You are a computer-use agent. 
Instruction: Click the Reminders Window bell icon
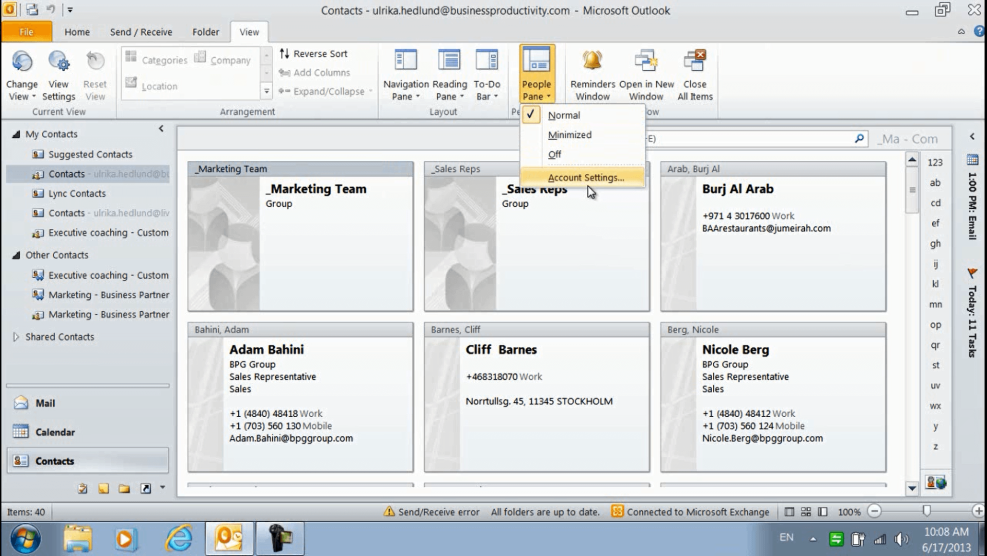coord(592,62)
